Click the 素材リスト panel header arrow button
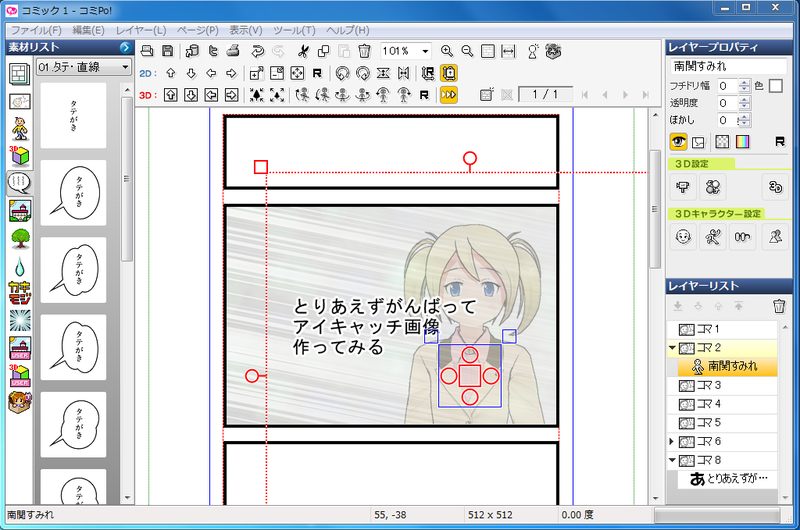The height and width of the screenshot is (530, 800). pyautogui.click(x=125, y=47)
